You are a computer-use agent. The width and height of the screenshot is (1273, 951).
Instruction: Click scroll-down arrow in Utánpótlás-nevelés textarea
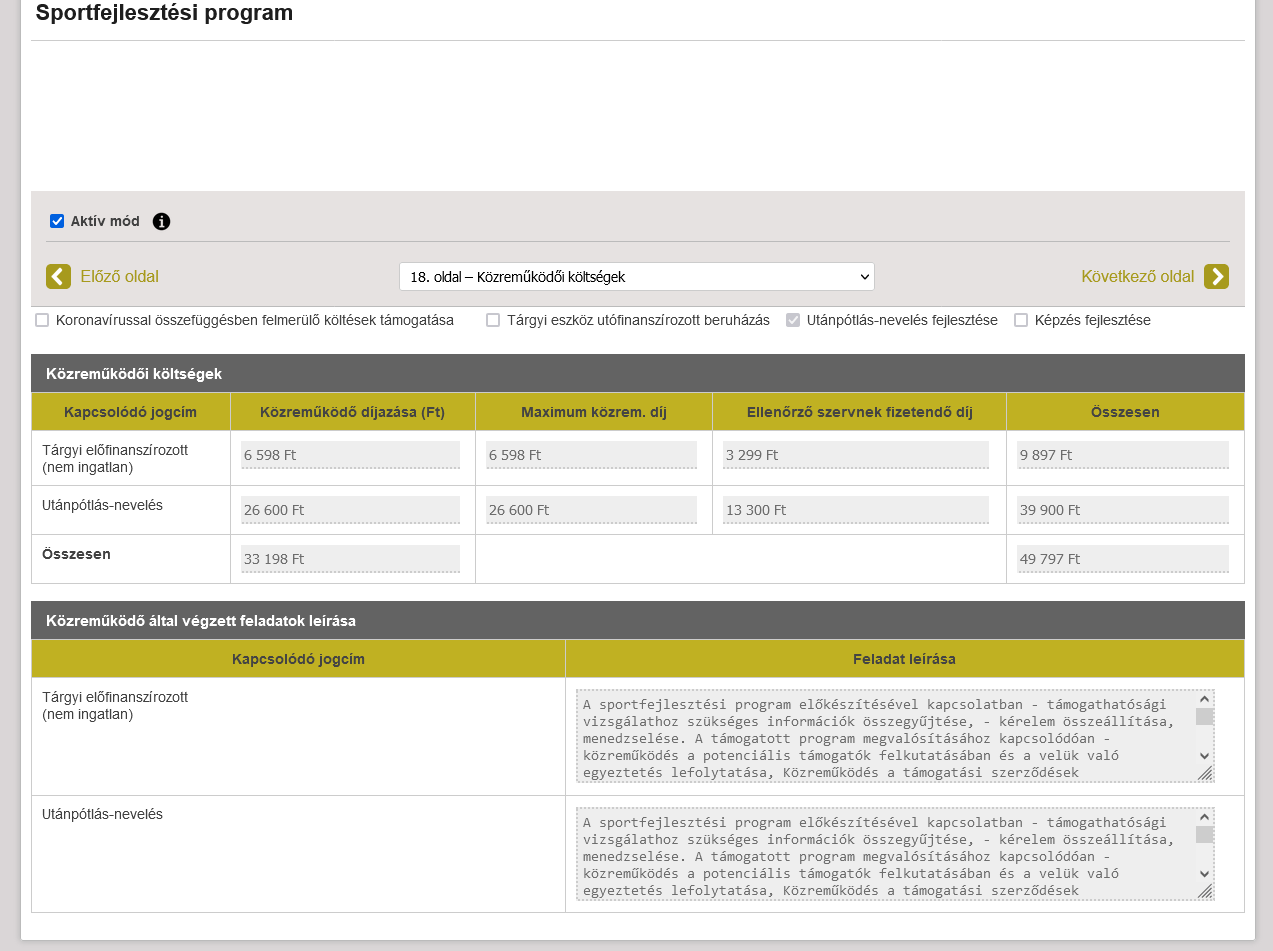(x=1204, y=874)
